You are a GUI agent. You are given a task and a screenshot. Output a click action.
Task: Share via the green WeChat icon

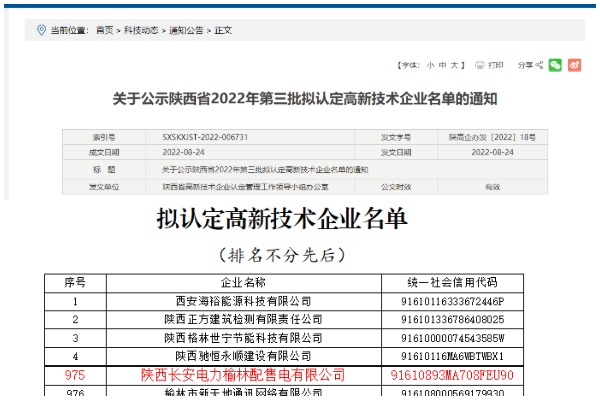pyautogui.click(x=555, y=65)
